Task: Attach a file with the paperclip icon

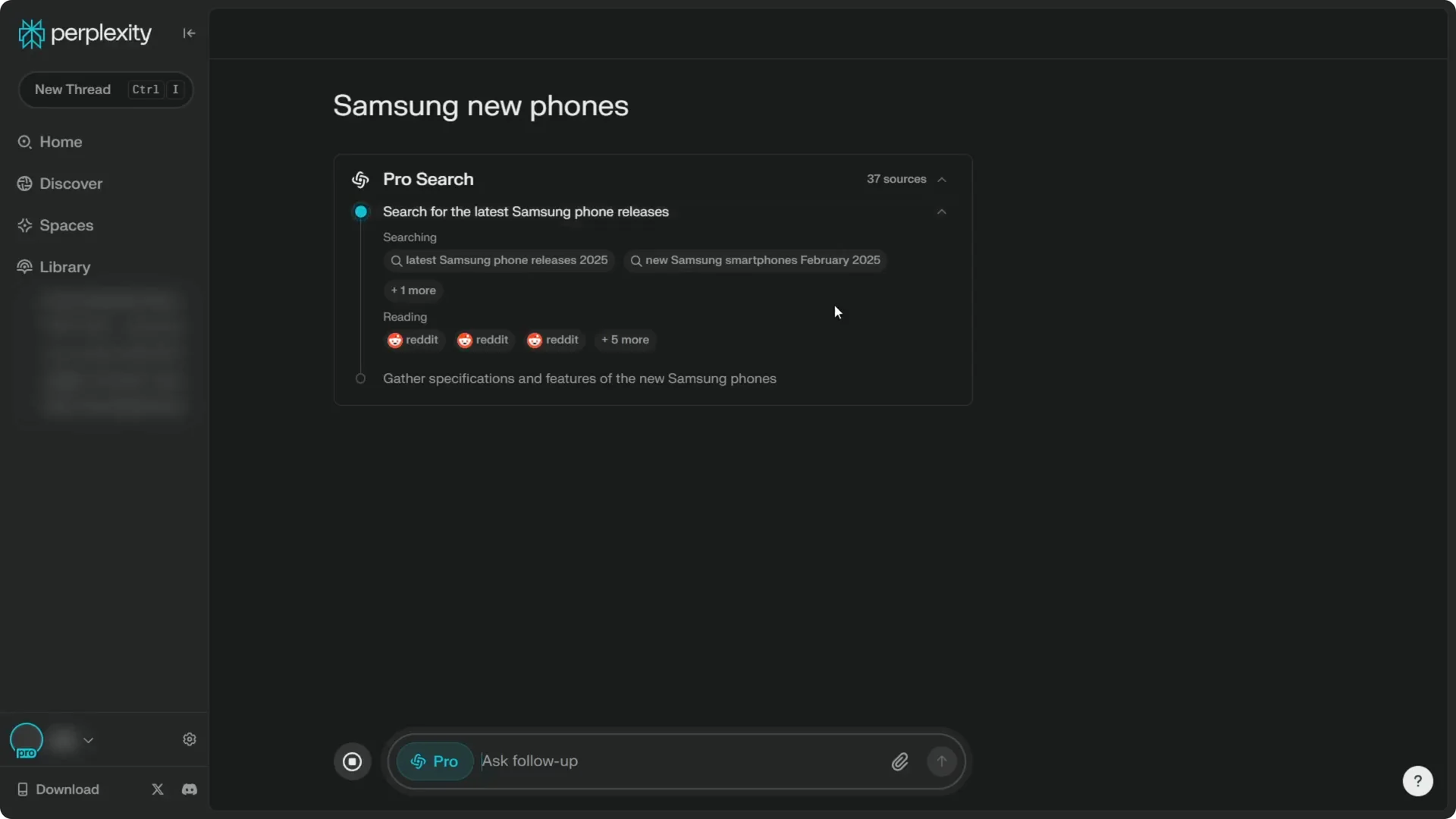Action: pyautogui.click(x=899, y=761)
